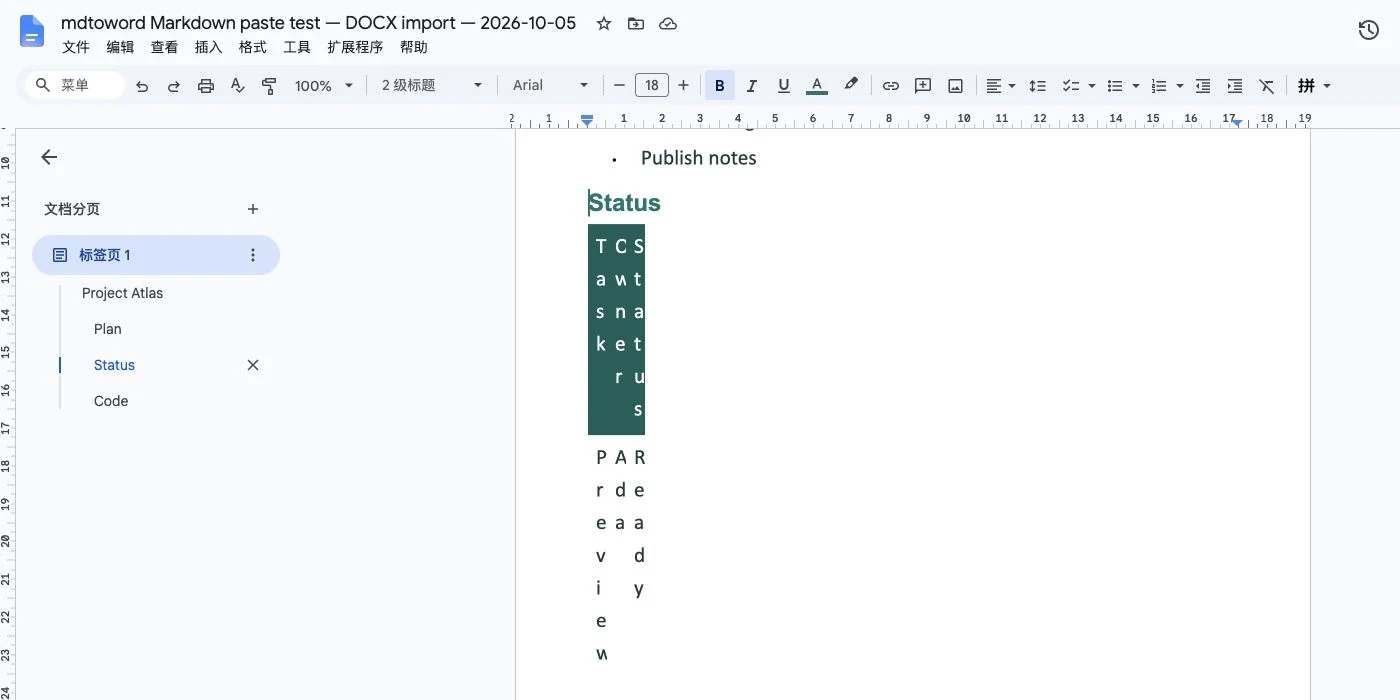
Task: Star the document title
Action: (603, 24)
